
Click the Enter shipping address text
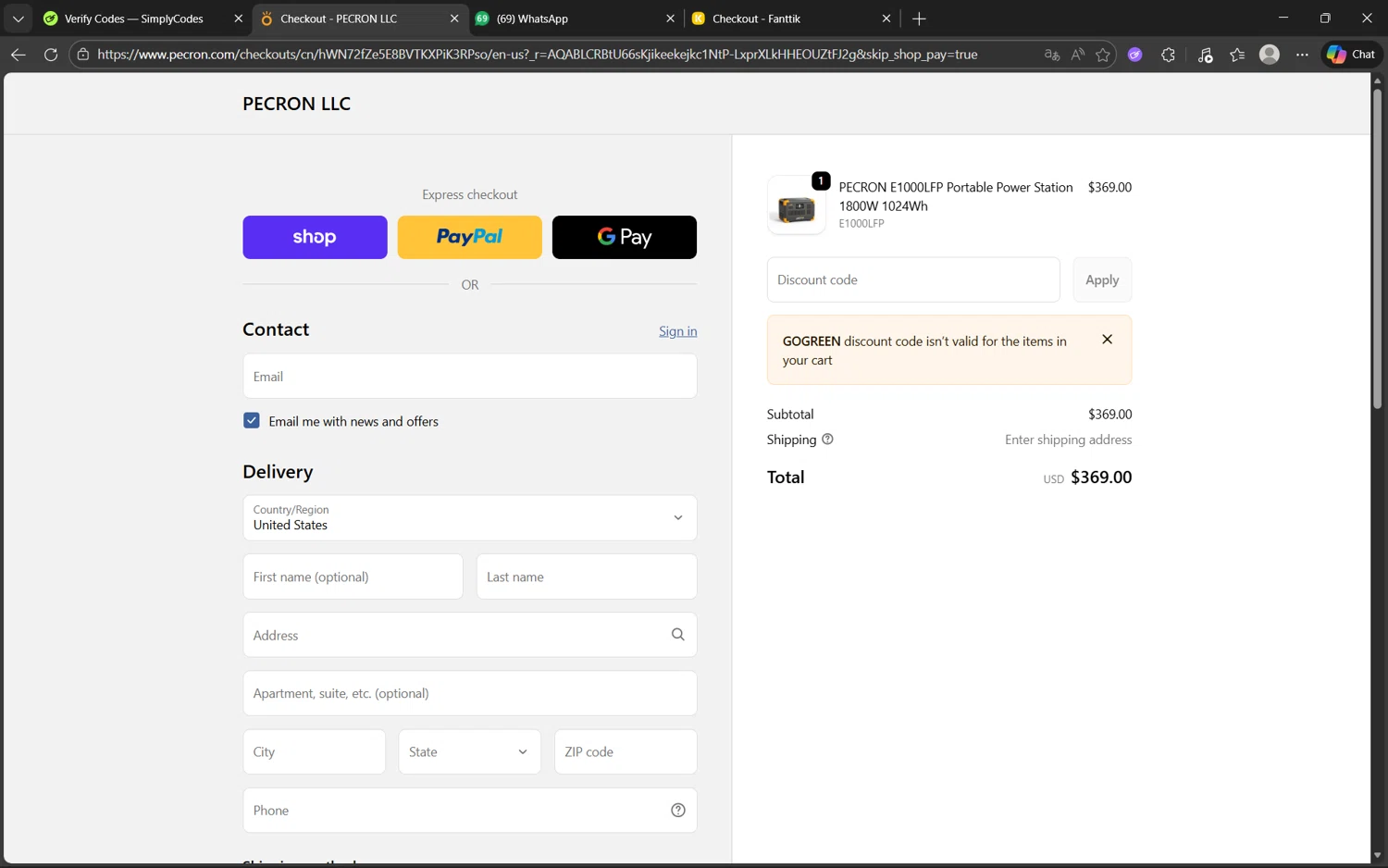click(1069, 440)
